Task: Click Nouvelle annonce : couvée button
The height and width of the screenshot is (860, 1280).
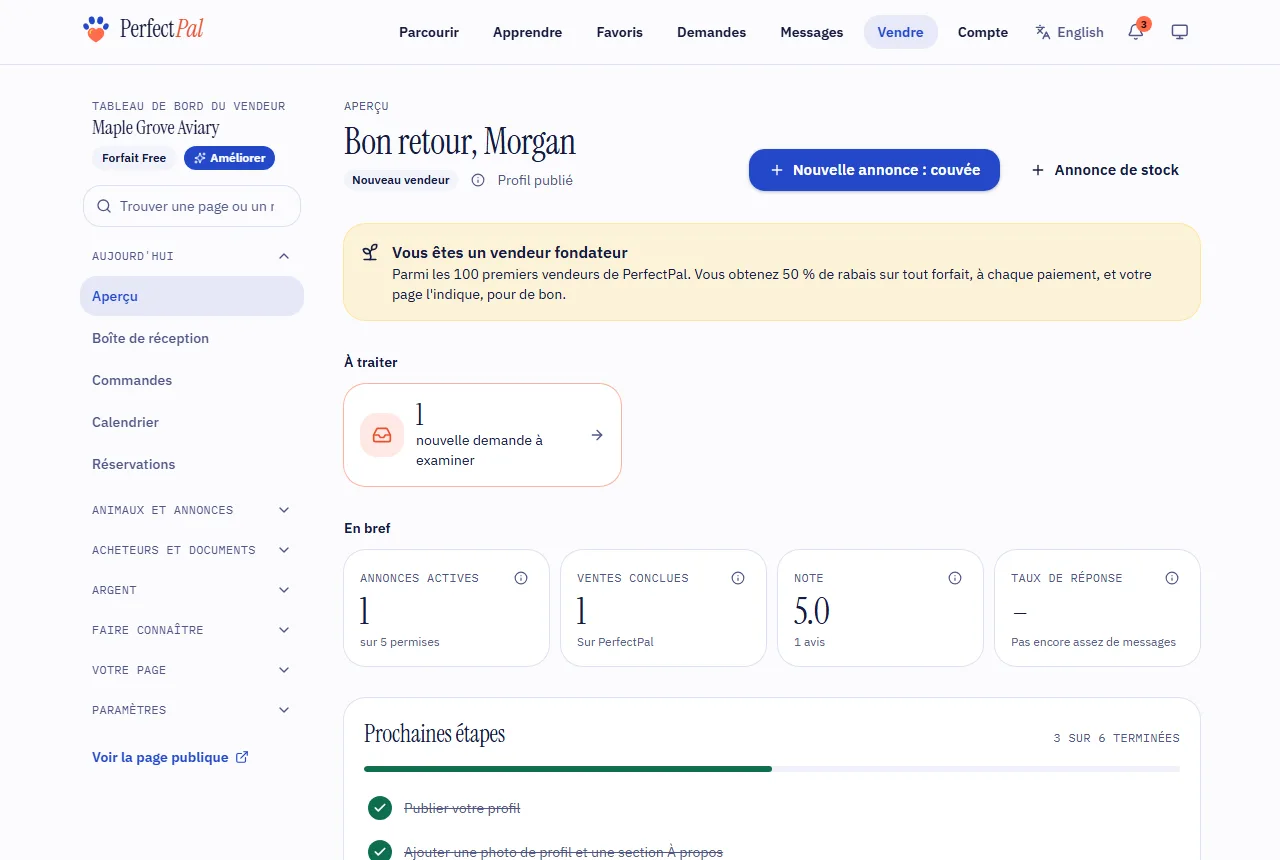Action: [x=874, y=170]
